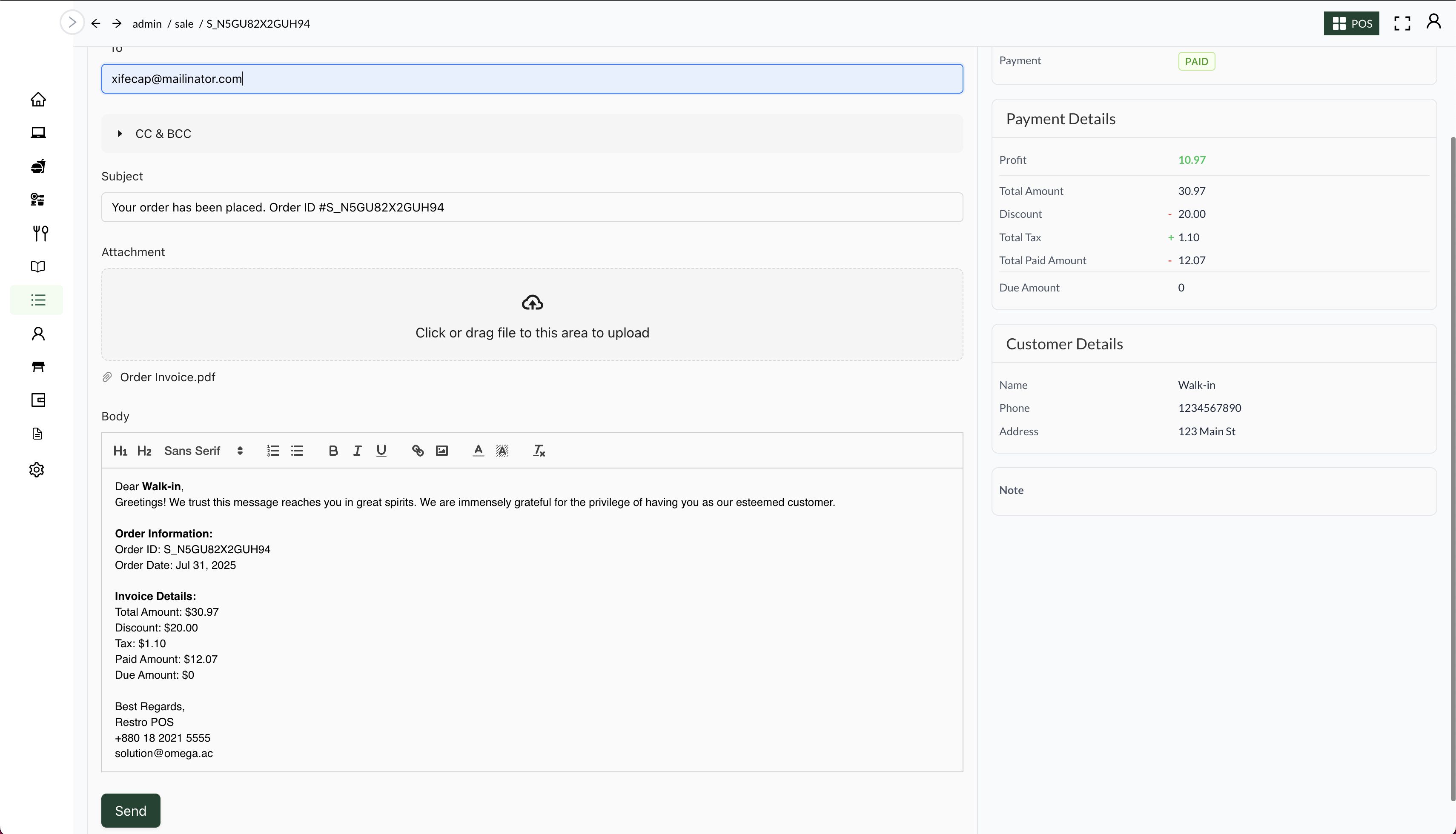Open the text background color picker
1456x834 pixels.
click(x=502, y=451)
